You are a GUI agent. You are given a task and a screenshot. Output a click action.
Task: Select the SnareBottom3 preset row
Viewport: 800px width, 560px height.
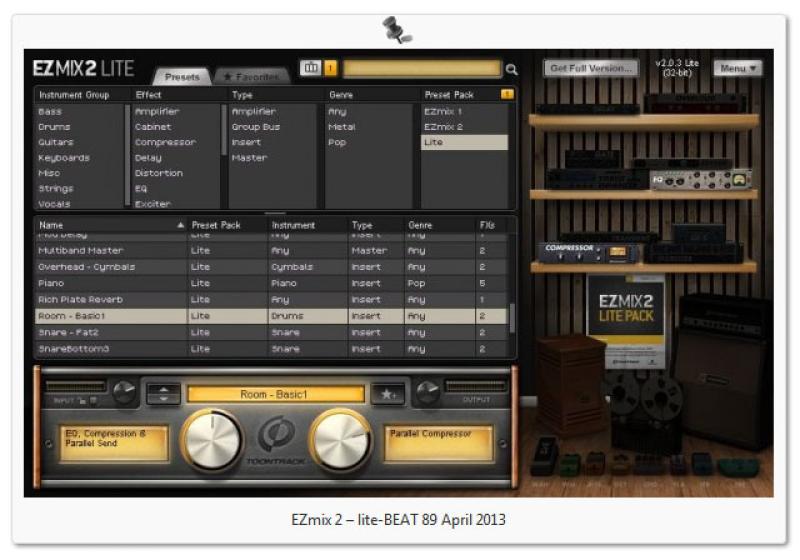point(270,349)
